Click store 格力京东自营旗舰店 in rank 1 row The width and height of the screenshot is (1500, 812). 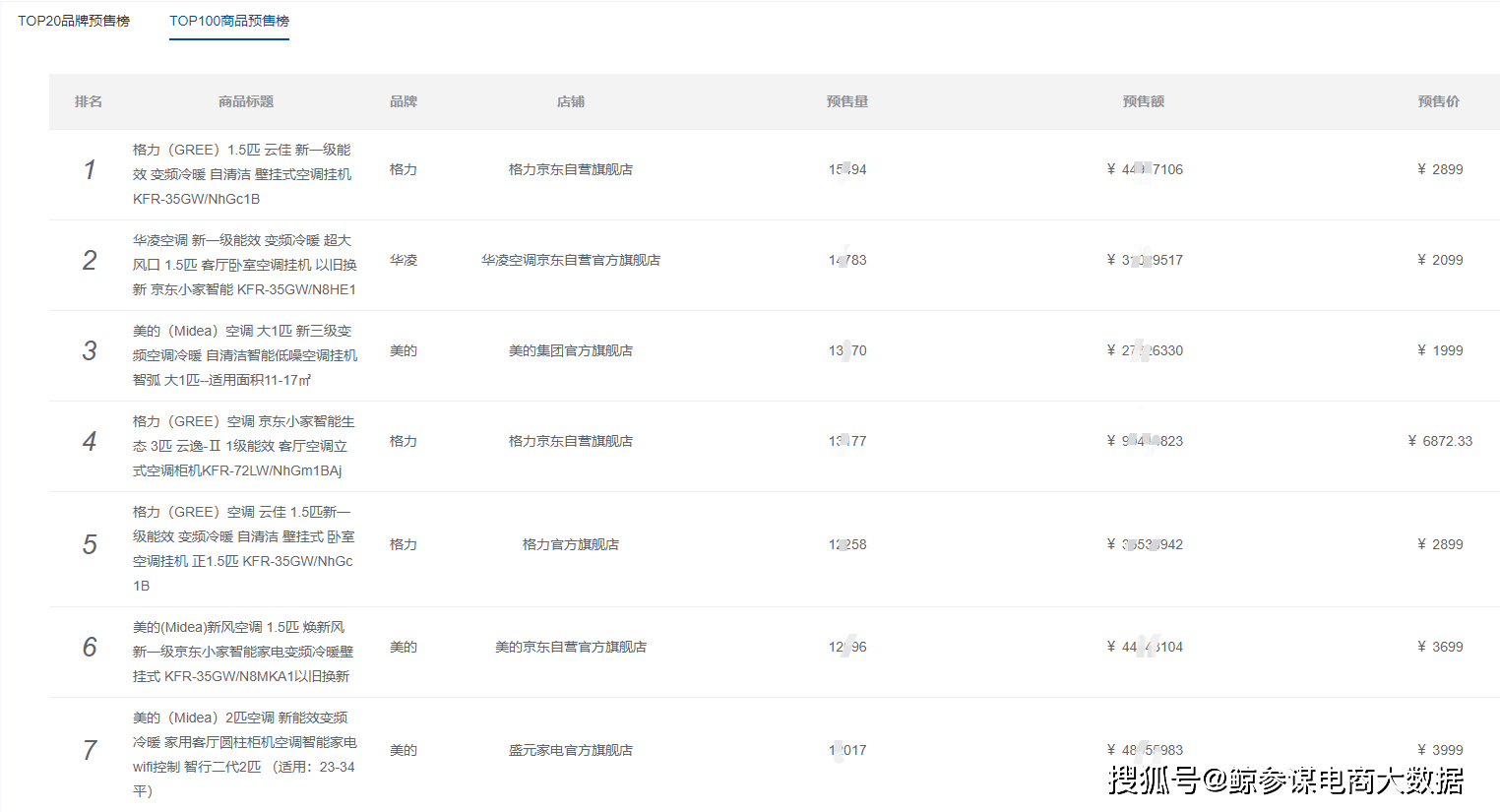(571, 169)
